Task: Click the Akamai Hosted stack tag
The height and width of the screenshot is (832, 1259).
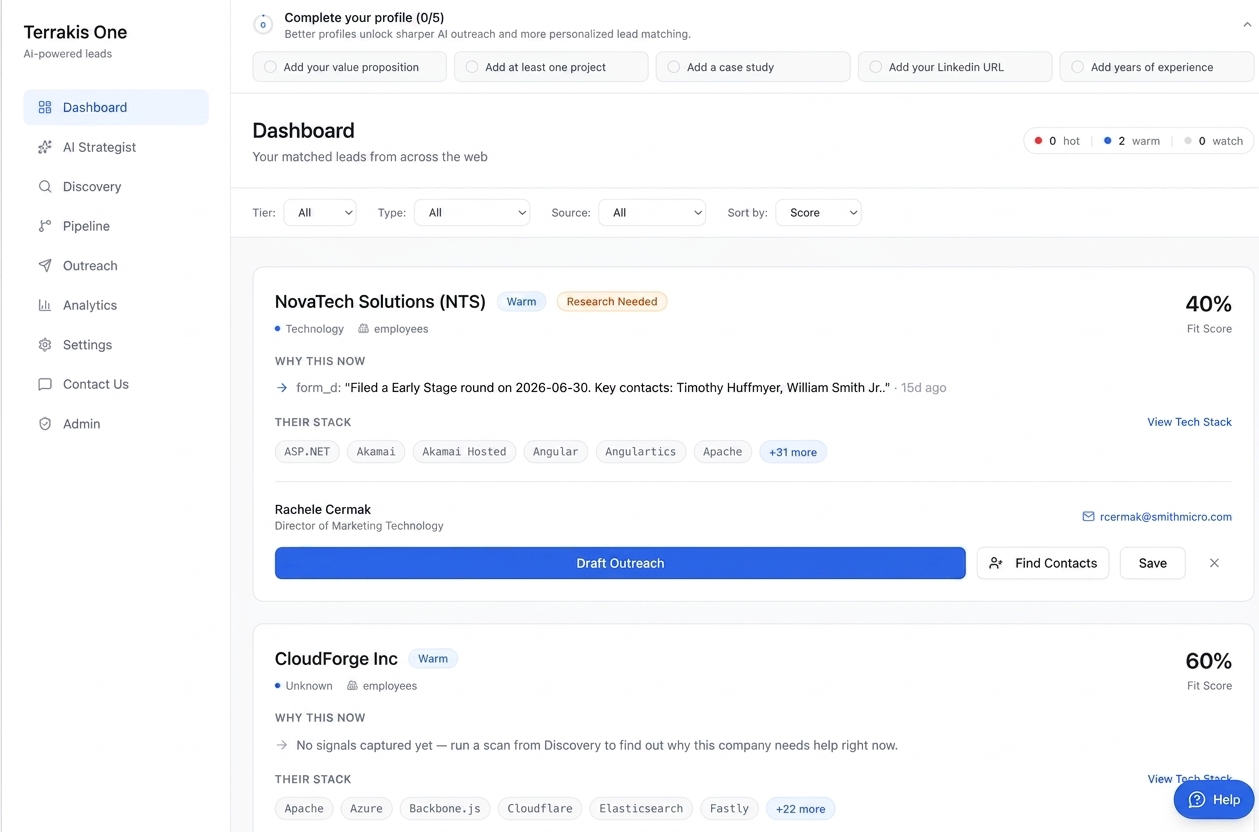Action: 464,452
